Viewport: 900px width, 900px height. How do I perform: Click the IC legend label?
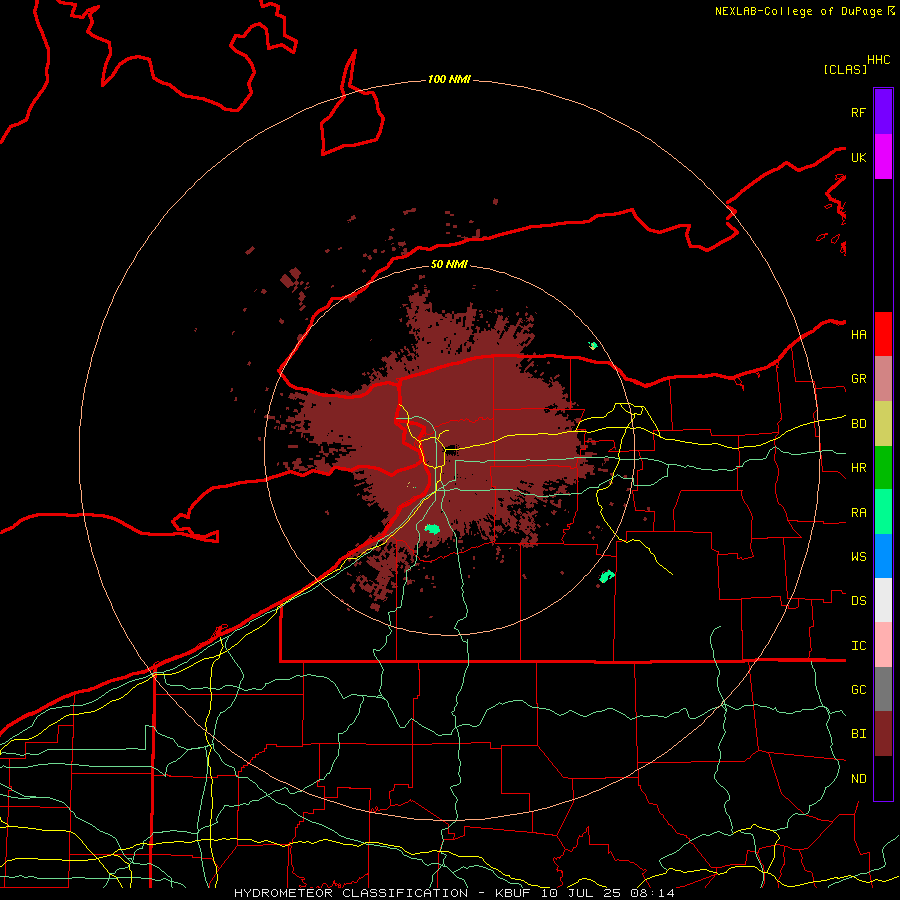pos(858,646)
